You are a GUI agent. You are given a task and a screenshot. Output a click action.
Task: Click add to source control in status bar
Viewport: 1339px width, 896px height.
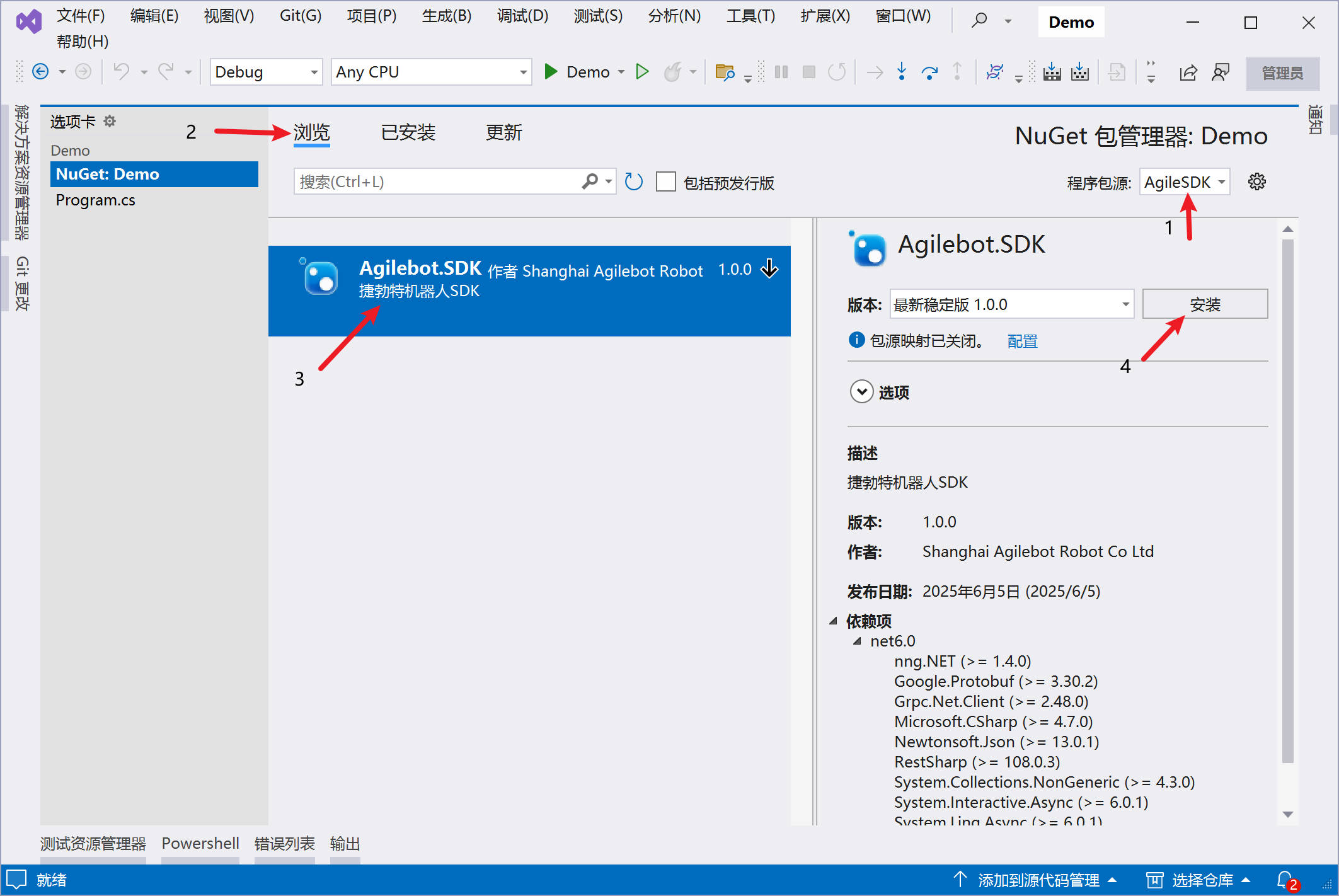(1035, 880)
